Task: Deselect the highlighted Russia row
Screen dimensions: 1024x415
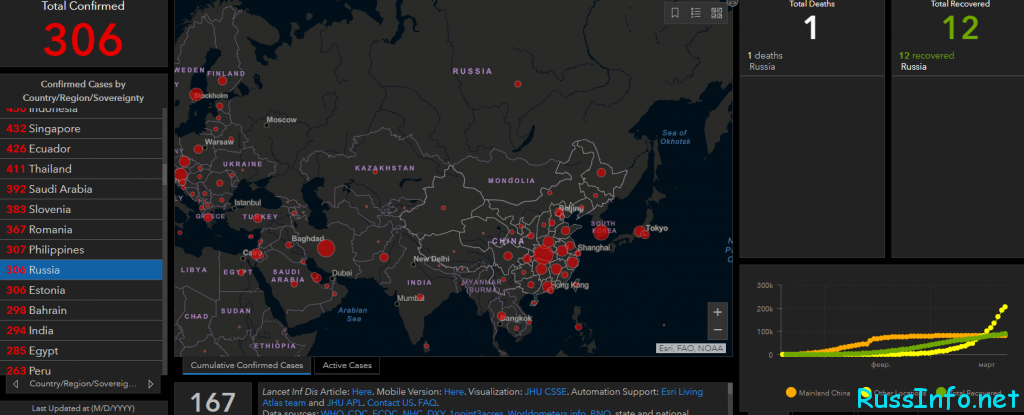Action: (x=81, y=270)
